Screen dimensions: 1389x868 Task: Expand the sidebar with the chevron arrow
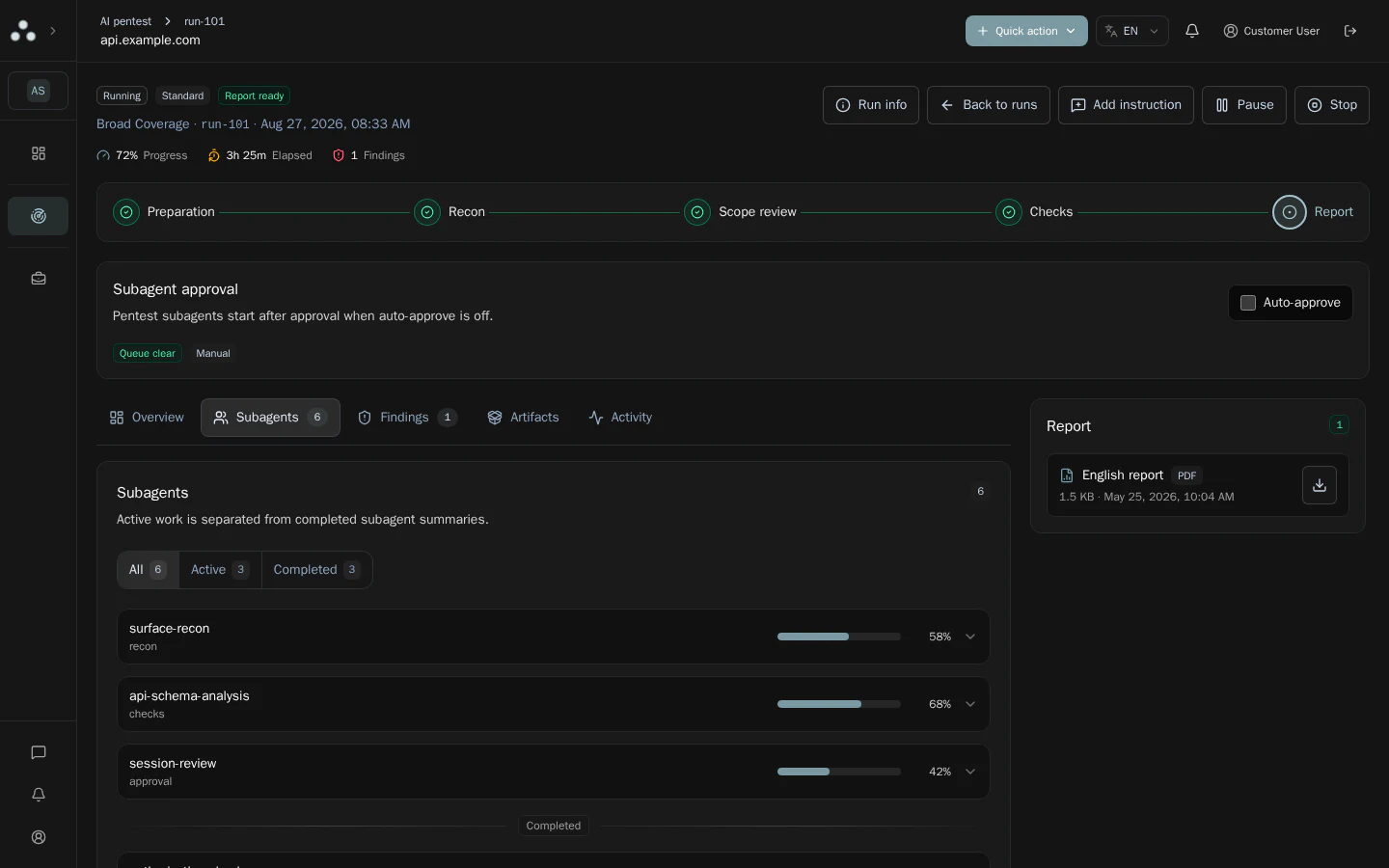click(53, 31)
